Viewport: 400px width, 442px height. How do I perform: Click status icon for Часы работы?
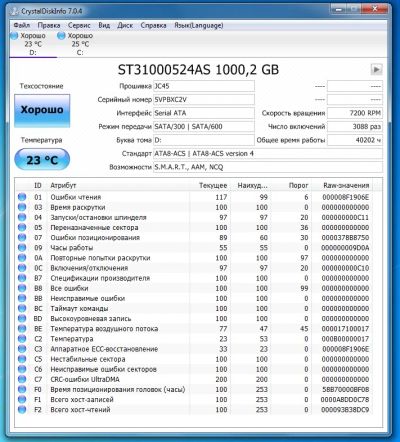click(22, 248)
